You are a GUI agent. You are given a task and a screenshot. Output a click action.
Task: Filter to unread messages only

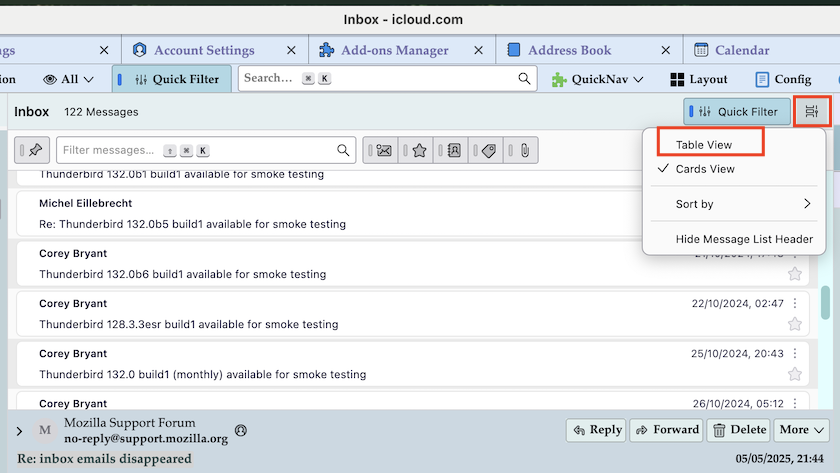pyautogui.click(x=380, y=151)
